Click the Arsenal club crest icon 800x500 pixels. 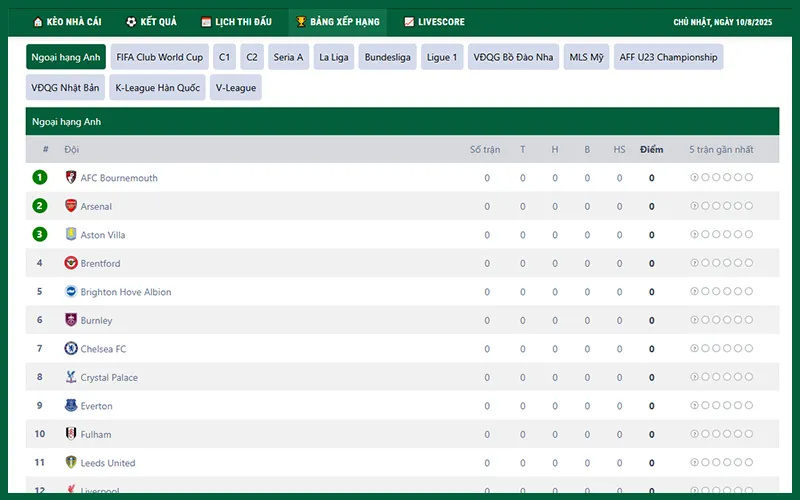coord(71,206)
